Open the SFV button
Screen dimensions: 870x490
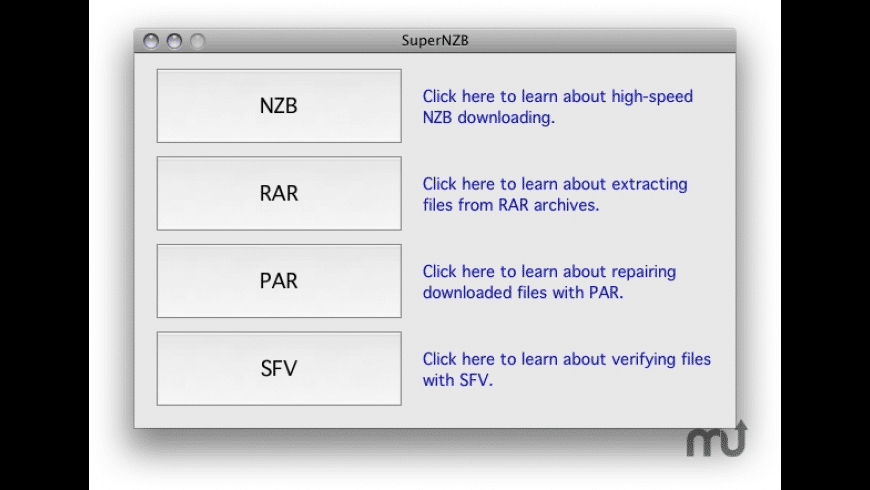click(279, 368)
